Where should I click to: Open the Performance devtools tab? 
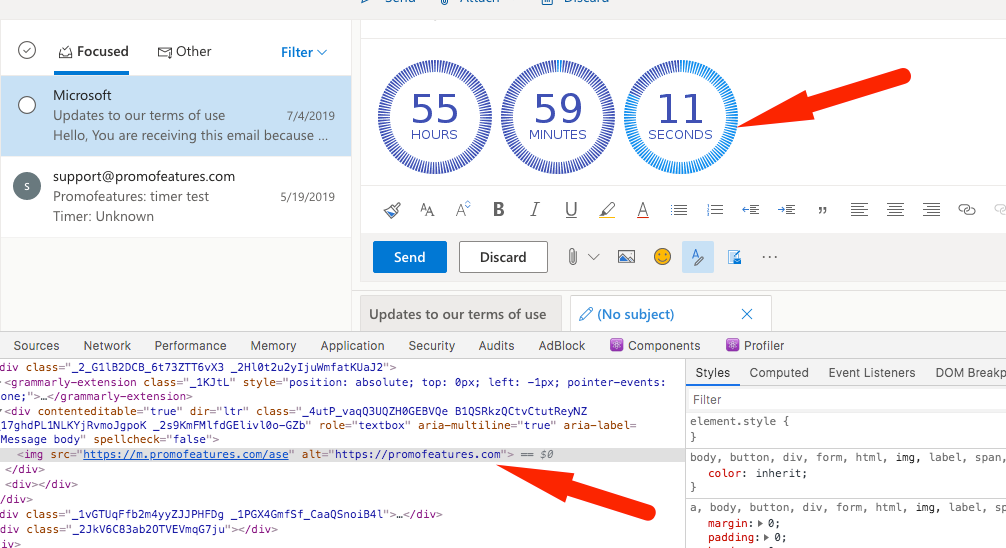191,346
